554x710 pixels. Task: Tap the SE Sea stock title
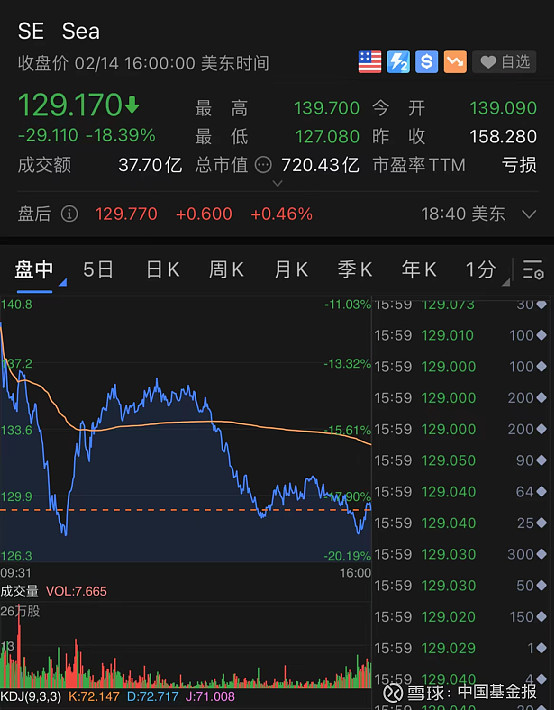[58, 31]
